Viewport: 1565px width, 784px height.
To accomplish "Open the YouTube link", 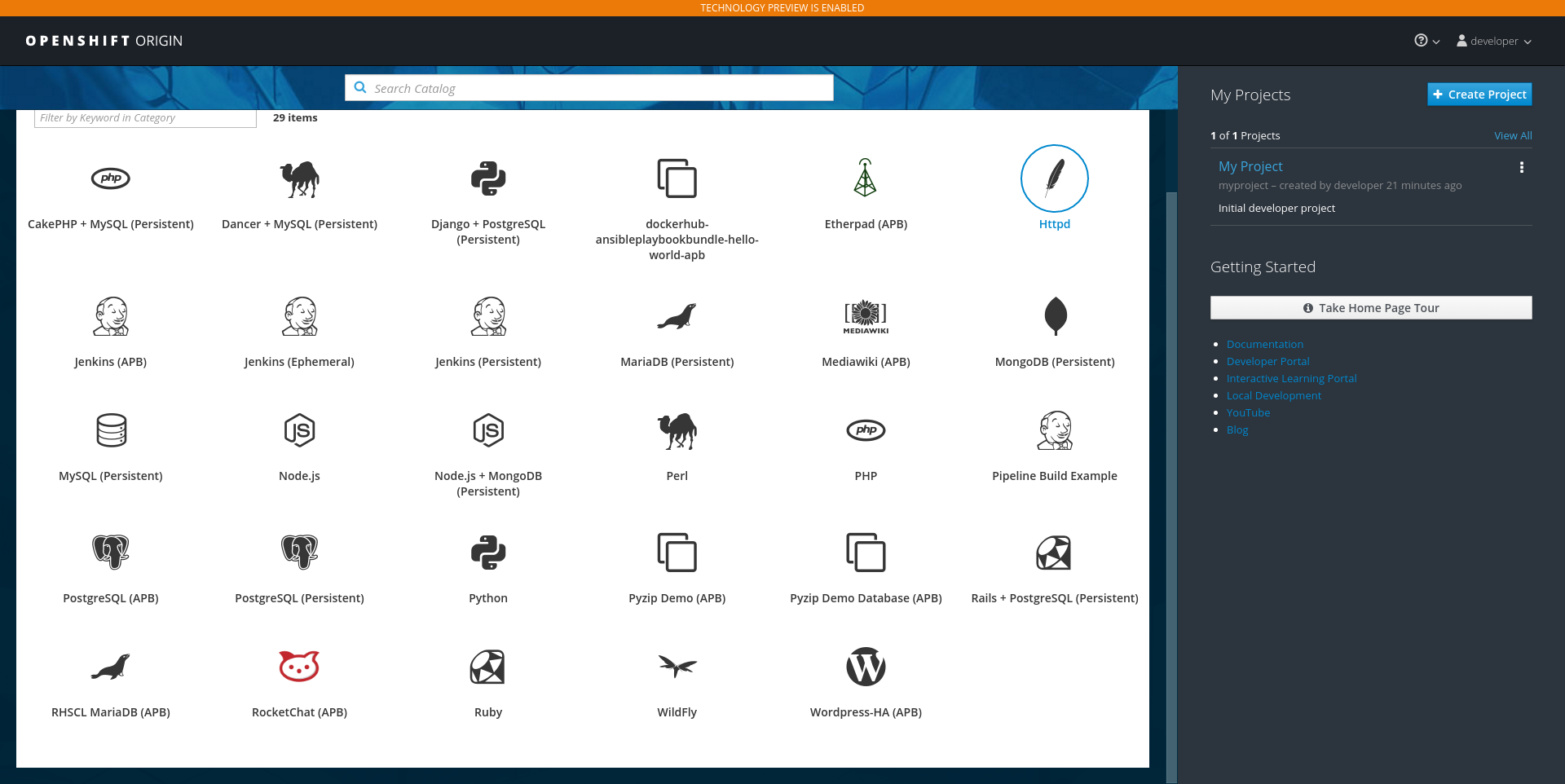I will point(1249,413).
